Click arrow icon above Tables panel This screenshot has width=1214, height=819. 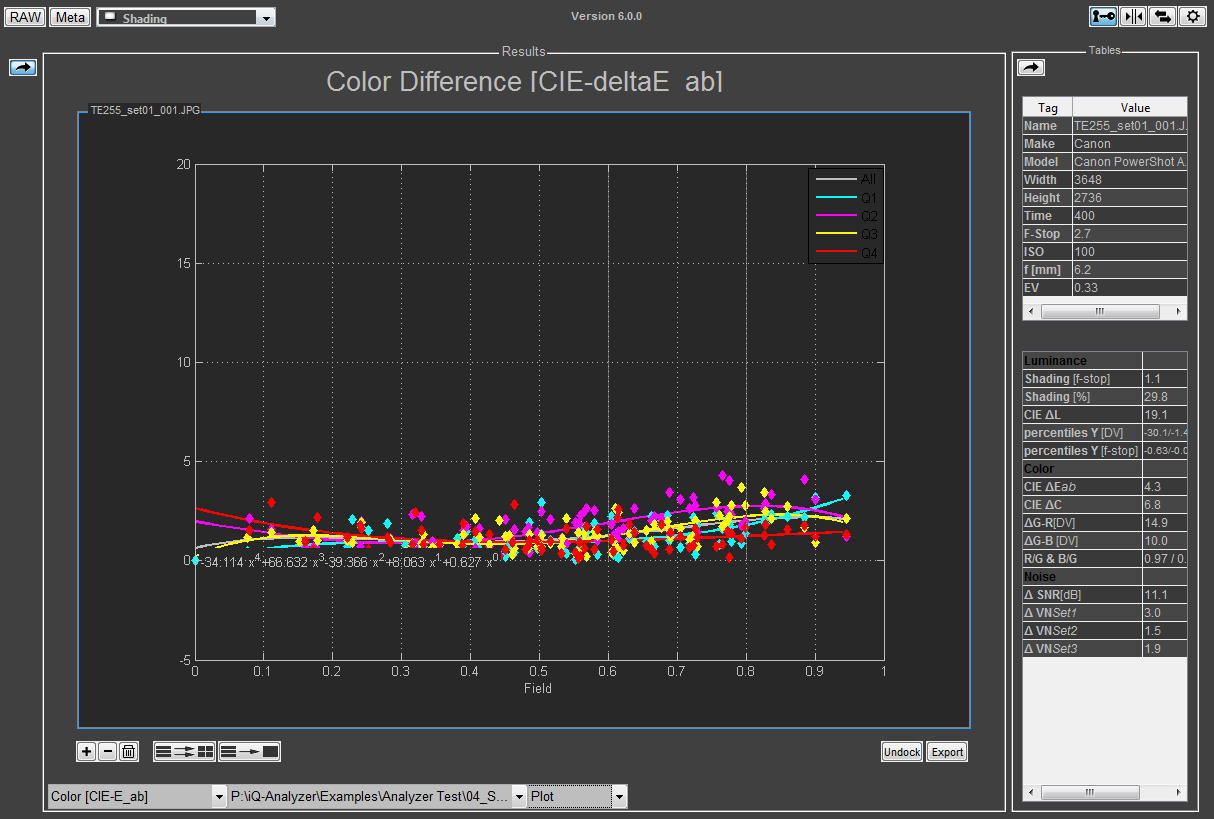tap(1031, 67)
